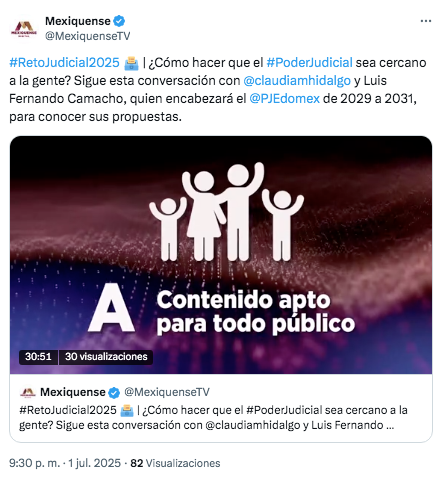
Task: Click the 9:30 p. m. 1 jul. 2025 timestamp
Action: pyautogui.click(x=65, y=463)
